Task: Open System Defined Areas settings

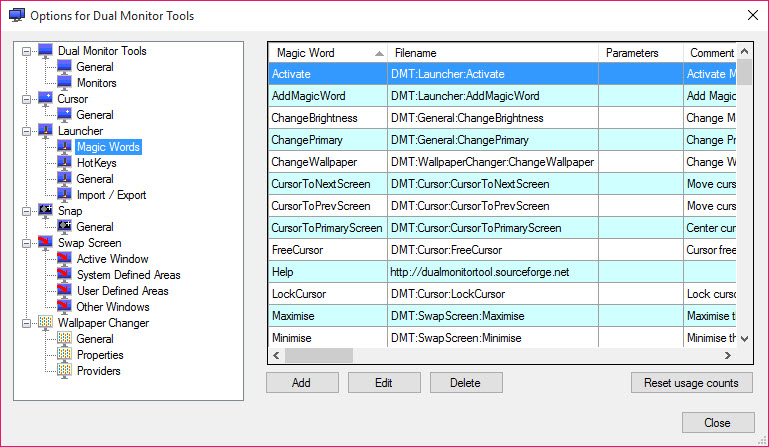Action: point(128,275)
